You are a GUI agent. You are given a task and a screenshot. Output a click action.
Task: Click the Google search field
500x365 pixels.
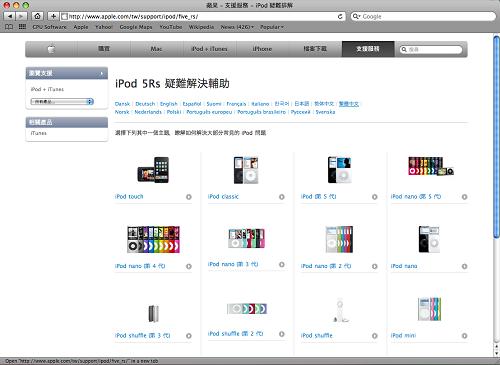coord(423,16)
